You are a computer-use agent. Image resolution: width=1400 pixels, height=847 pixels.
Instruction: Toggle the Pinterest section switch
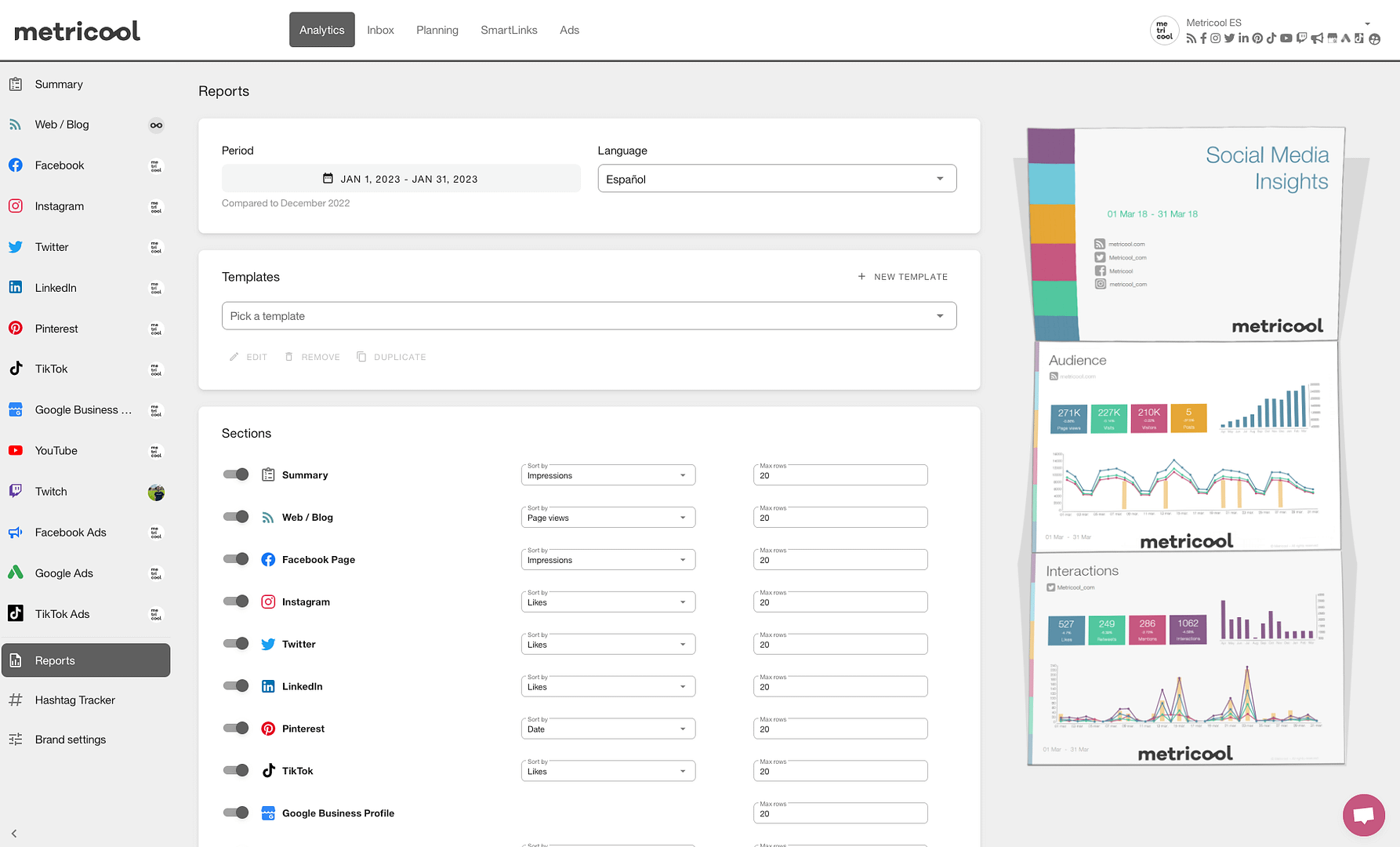pyautogui.click(x=236, y=728)
